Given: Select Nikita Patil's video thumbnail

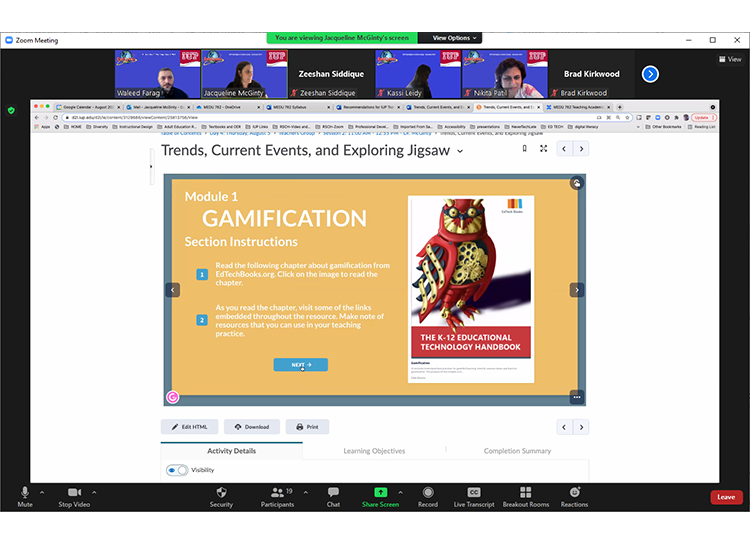Looking at the screenshot, I should click(505, 74).
